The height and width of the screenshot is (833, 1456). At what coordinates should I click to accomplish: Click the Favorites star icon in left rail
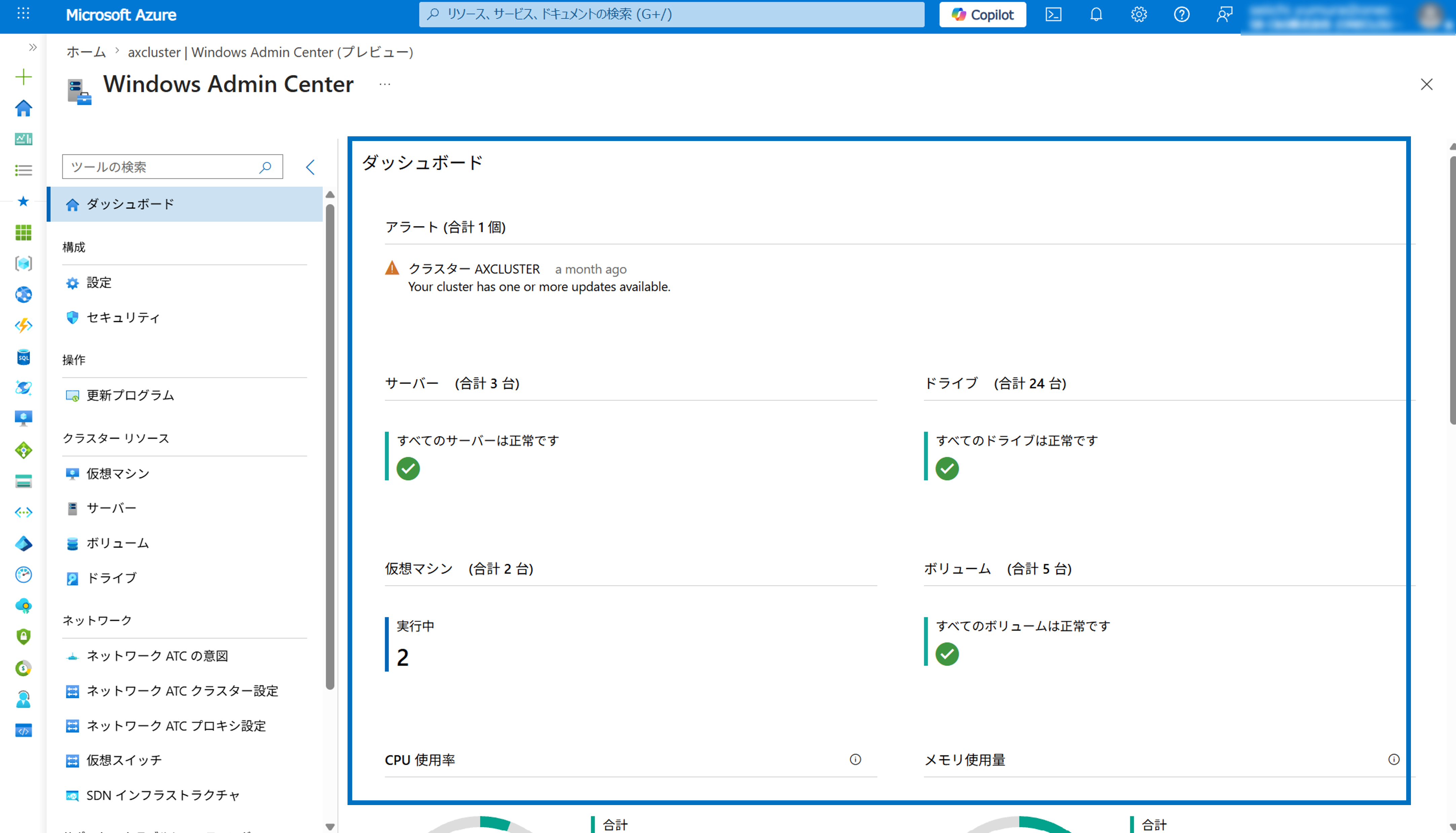coord(24,201)
